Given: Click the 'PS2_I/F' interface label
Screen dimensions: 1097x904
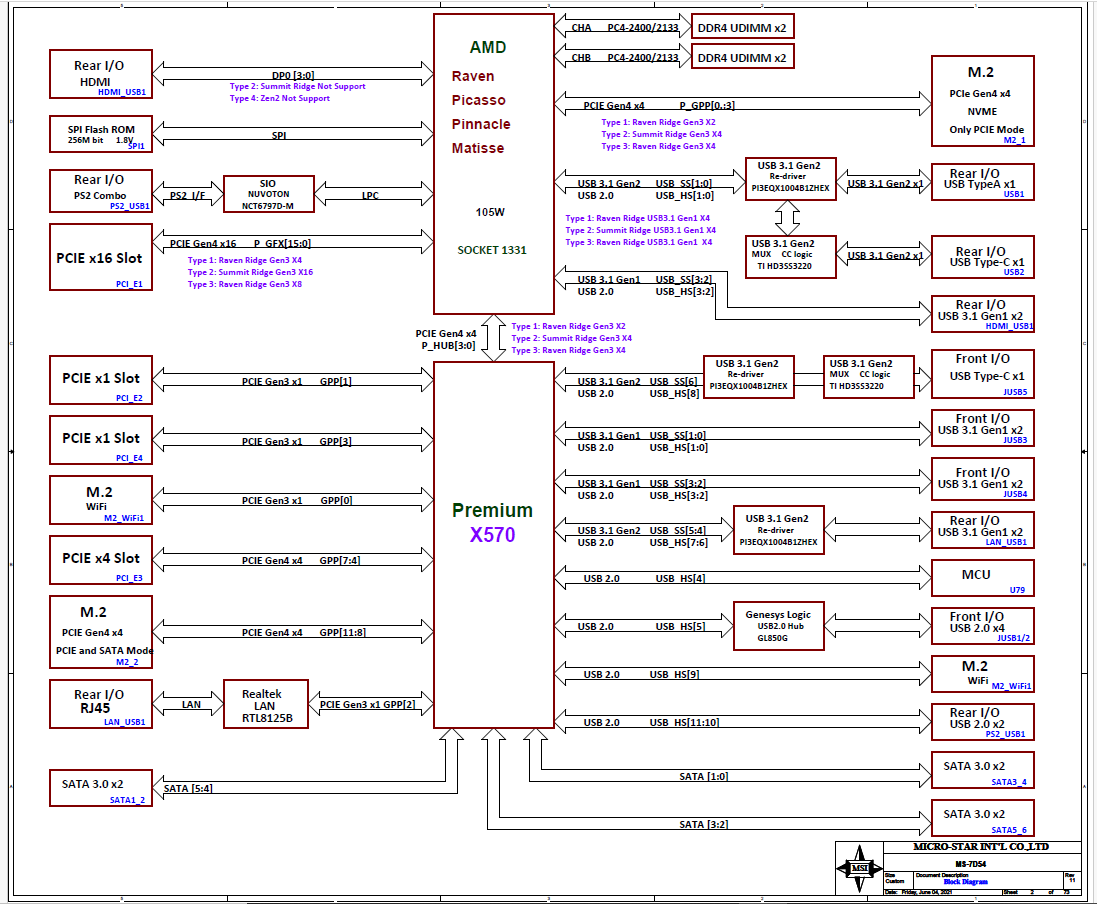Looking at the screenshot, I should pyautogui.click(x=187, y=196).
